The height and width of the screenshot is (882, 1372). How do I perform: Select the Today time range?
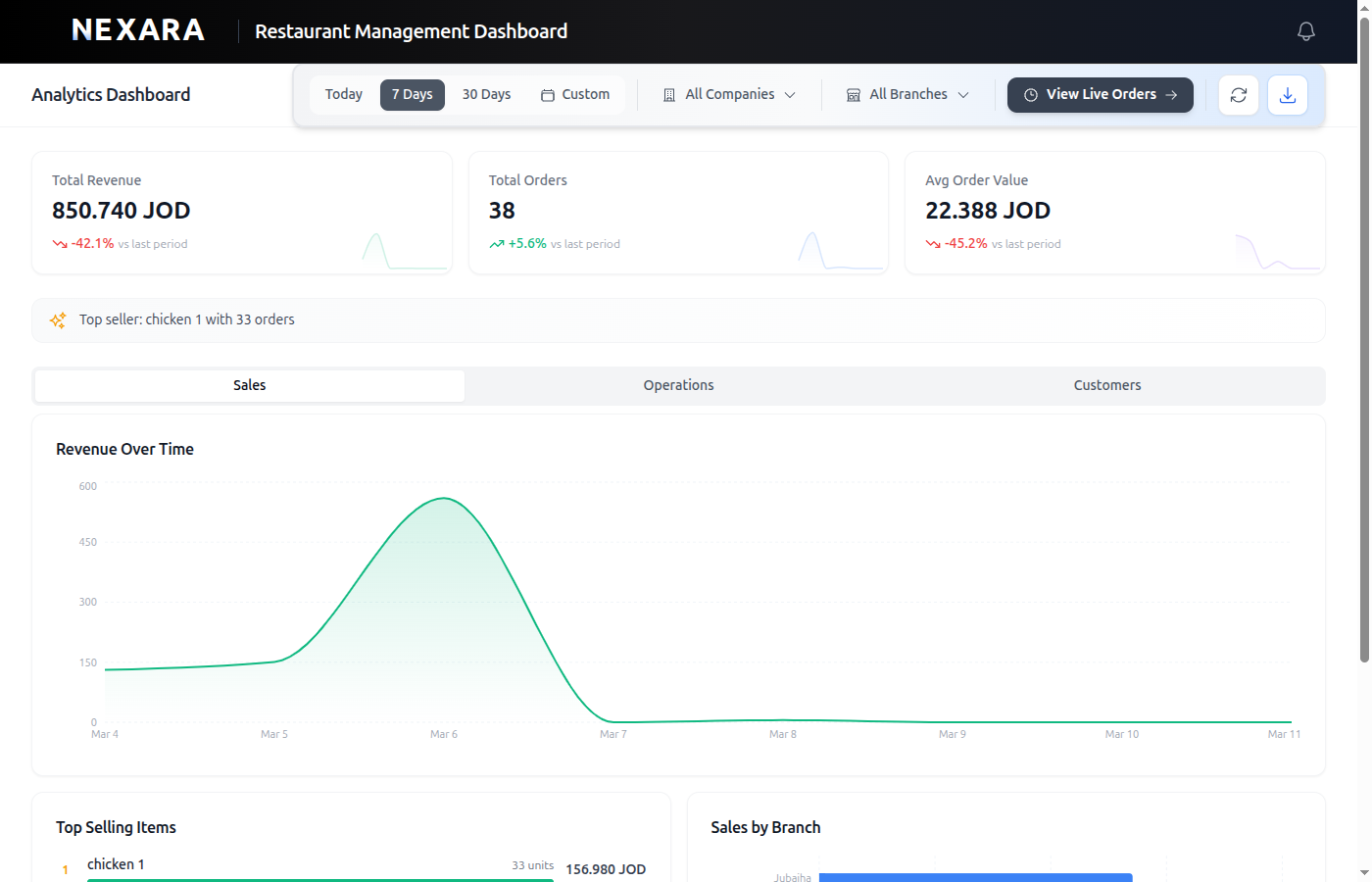tap(344, 95)
